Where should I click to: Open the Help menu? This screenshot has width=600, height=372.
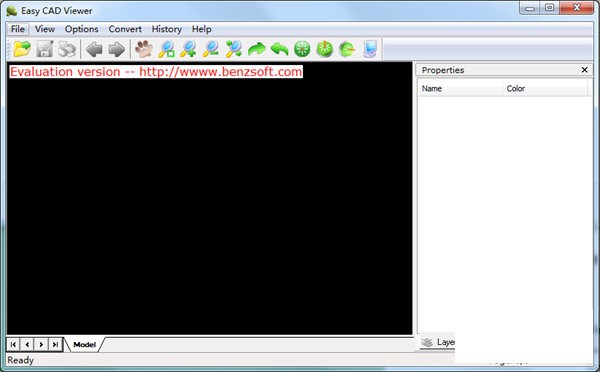[202, 29]
